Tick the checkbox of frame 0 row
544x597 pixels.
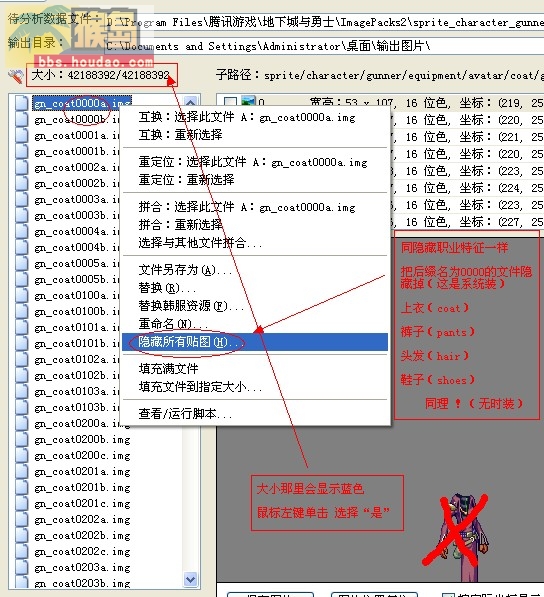click(230, 102)
